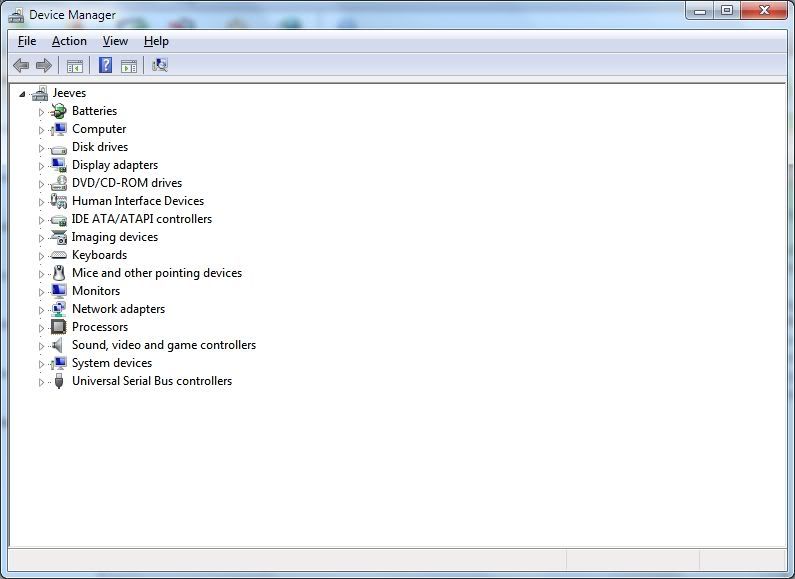This screenshot has width=795, height=579.
Task: Toggle the action pane toolbar icon
Action: (x=129, y=65)
